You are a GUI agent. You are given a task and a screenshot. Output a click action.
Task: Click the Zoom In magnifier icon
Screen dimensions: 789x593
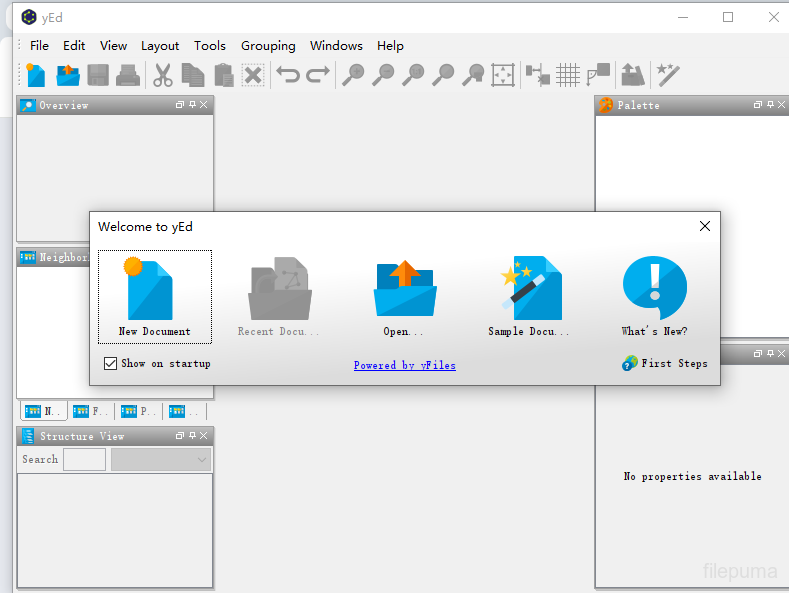click(x=353, y=75)
